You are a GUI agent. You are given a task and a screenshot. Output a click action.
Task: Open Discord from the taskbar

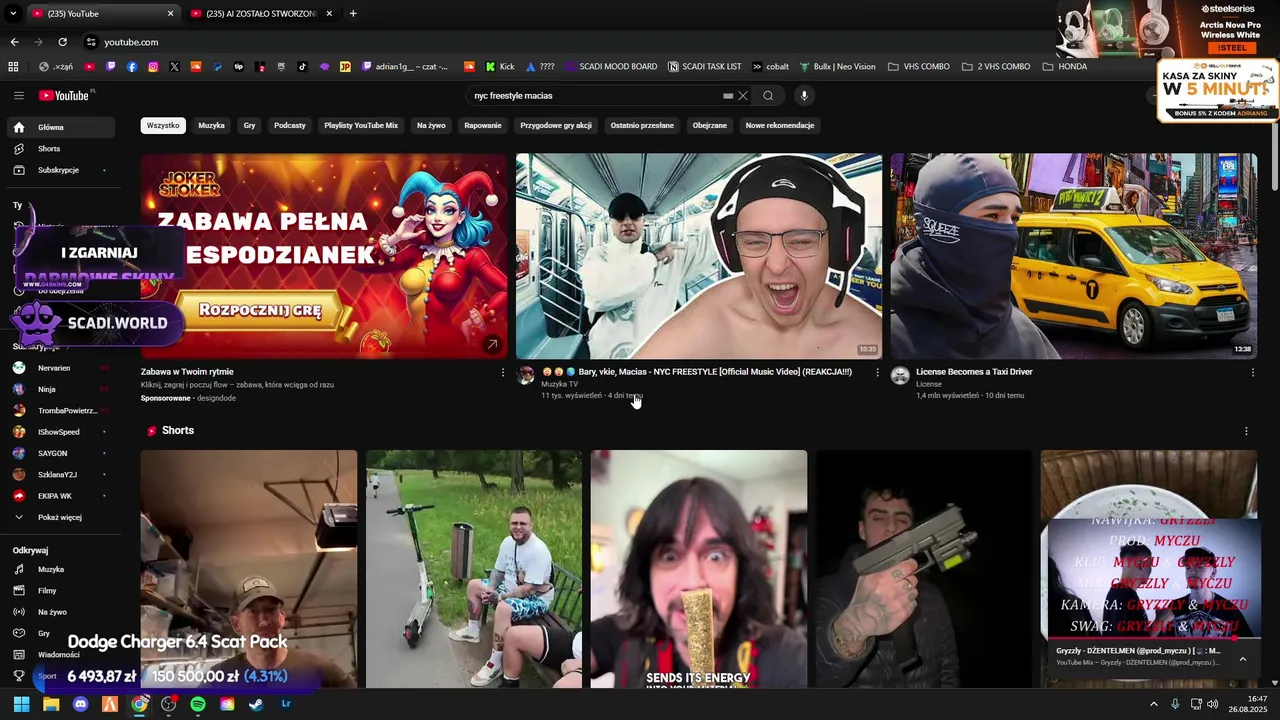(x=81, y=704)
